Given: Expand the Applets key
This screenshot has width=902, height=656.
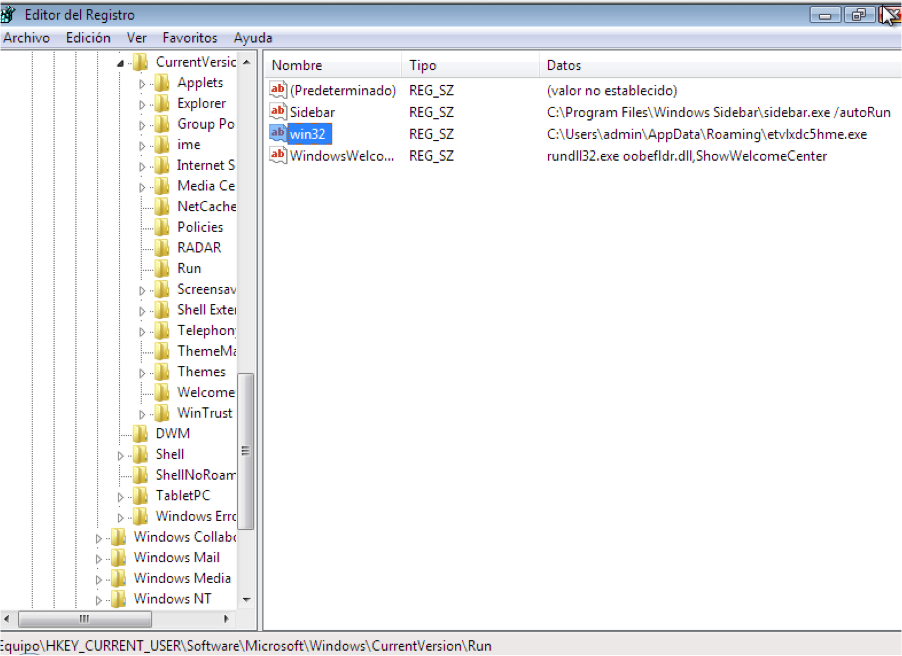Looking at the screenshot, I should (x=142, y=84).
